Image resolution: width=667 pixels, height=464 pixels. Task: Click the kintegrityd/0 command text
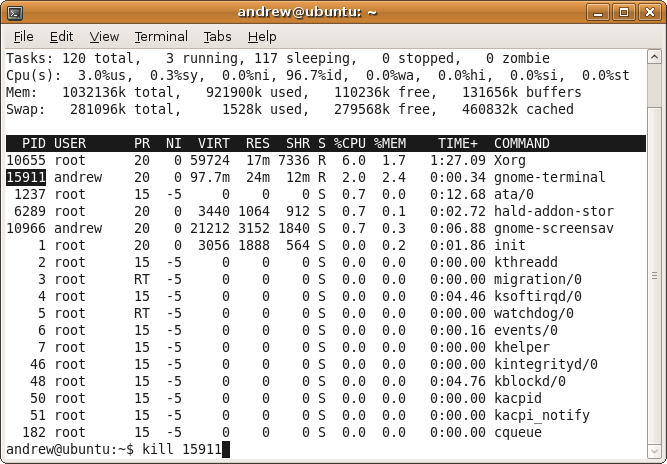(x=546, y=365)
